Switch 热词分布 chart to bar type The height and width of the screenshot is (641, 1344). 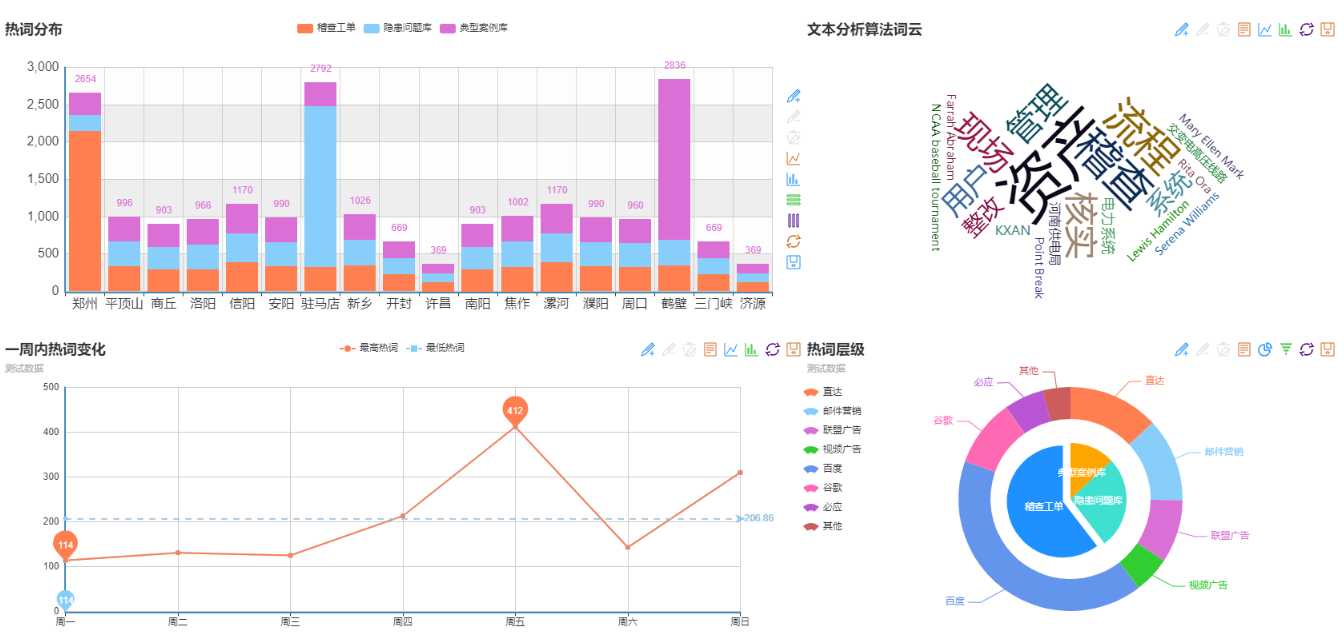(793, 179)
